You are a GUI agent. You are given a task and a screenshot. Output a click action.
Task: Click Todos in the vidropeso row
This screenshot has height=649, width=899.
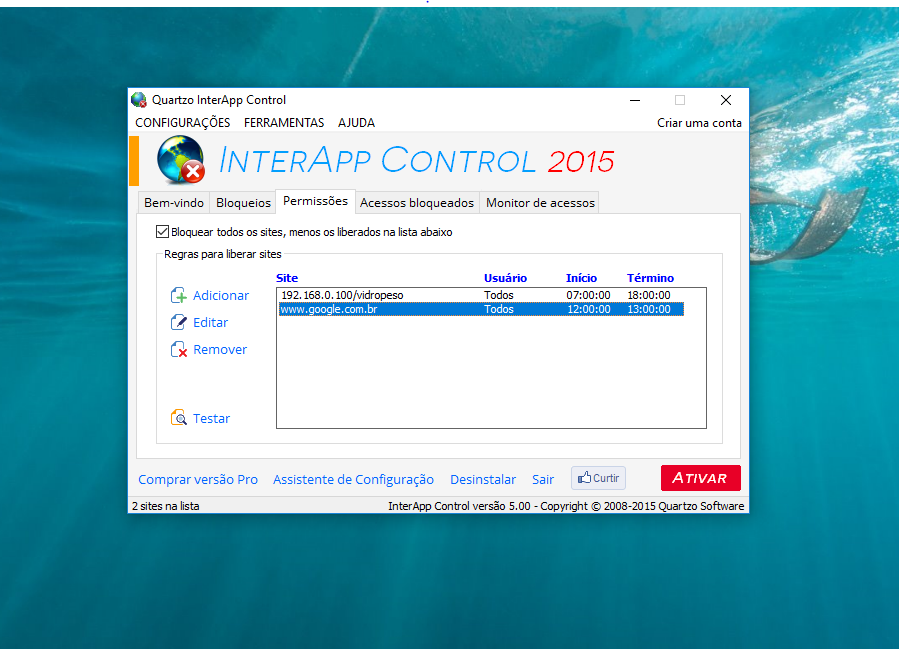(499, 295)
